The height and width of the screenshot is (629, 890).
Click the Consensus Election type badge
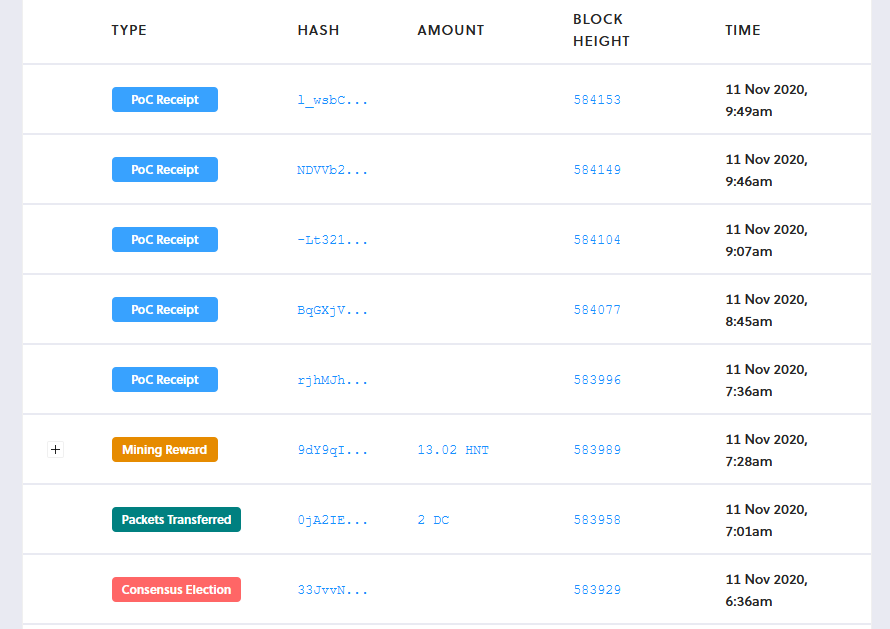[x=176, y=589]
